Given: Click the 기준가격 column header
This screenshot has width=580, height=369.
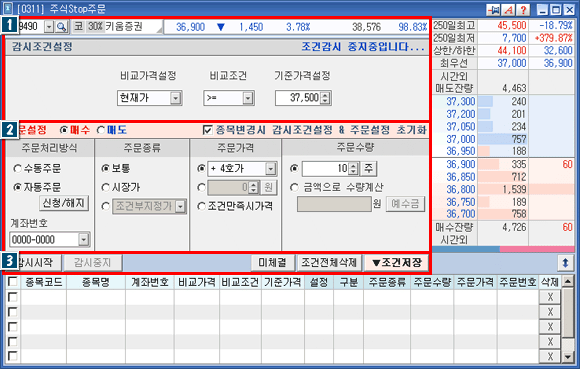Looking at the screenshot, I should [x=283, y=282].
